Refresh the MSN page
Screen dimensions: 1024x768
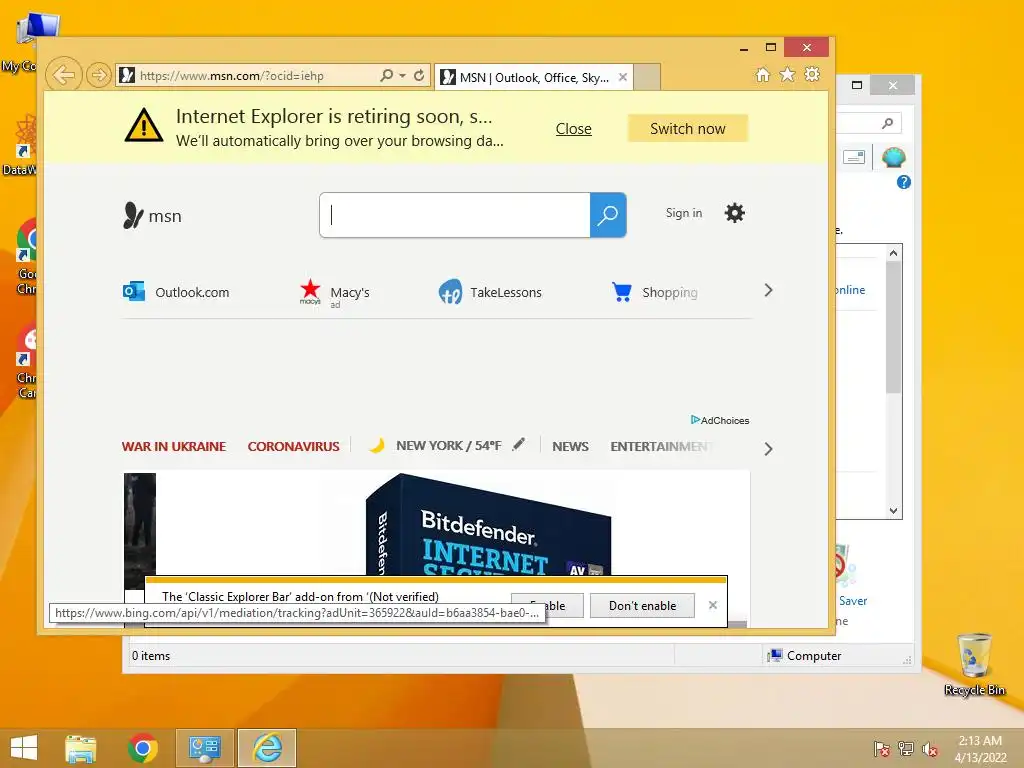tap(419, 76)
